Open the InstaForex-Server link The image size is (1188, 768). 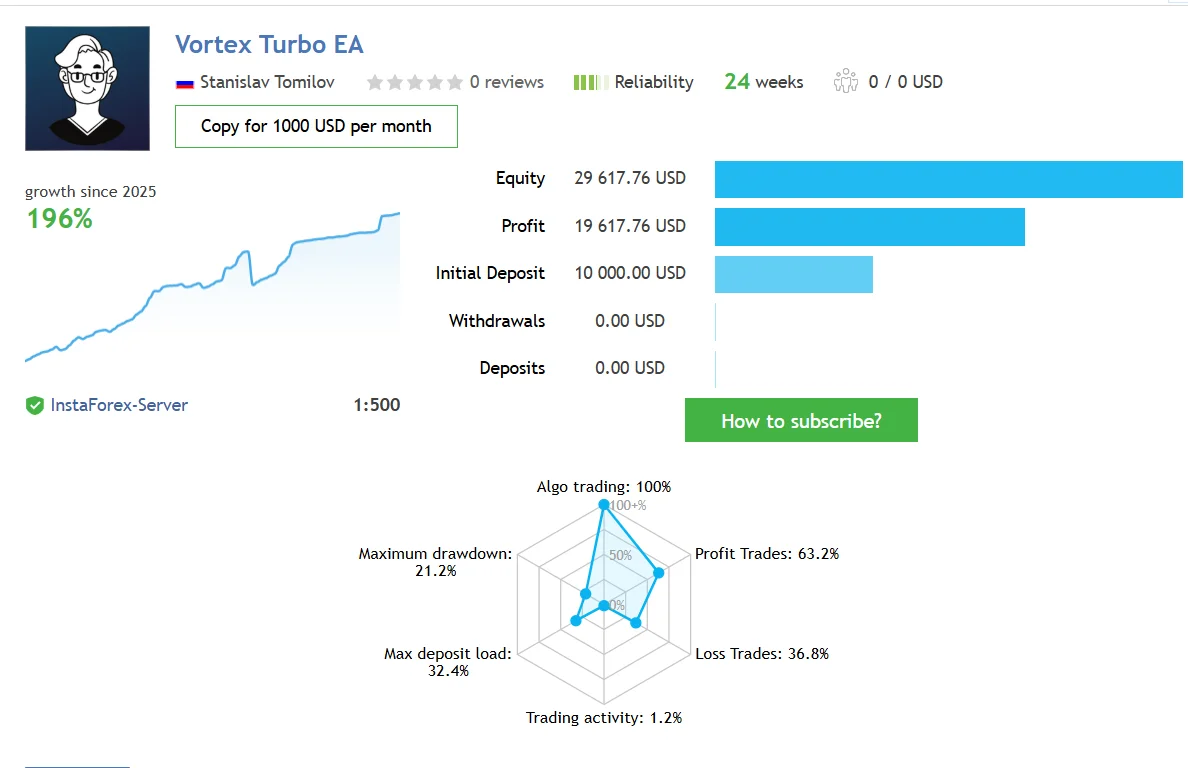119,405
